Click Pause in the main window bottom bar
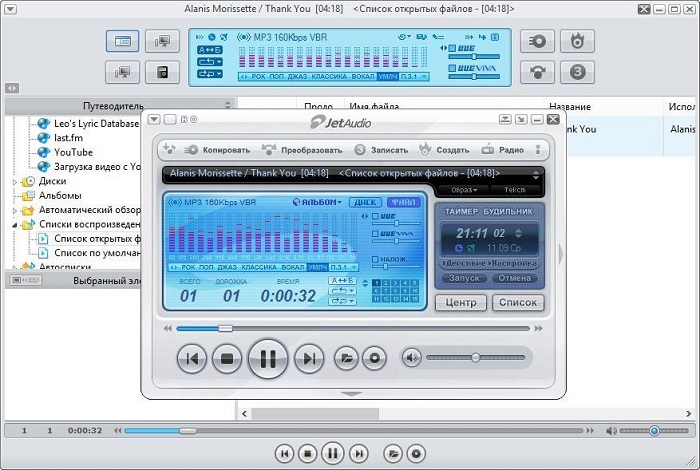The image size is (700, 470). tap(333, 453)
